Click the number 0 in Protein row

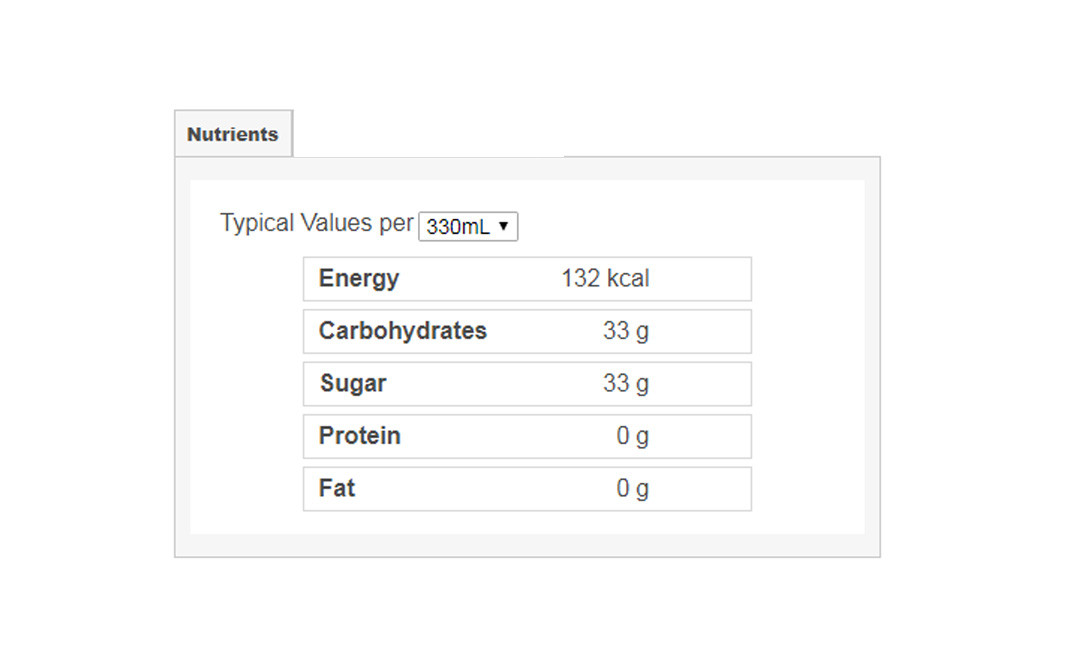tap(623, 436)
